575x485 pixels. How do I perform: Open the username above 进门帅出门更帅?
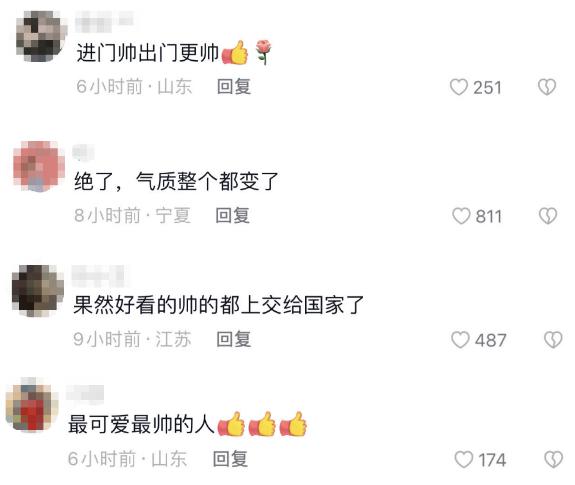point(104,21)
